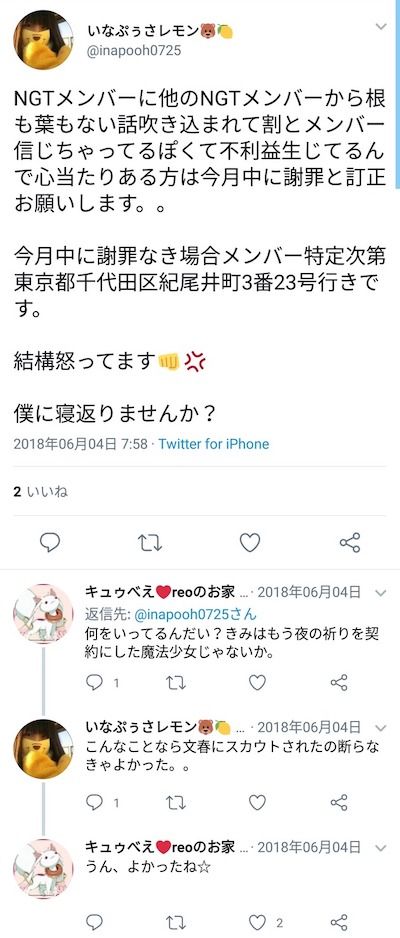
Task: Share the first キュゥべえ reply
Action: (x=339, y=683)
